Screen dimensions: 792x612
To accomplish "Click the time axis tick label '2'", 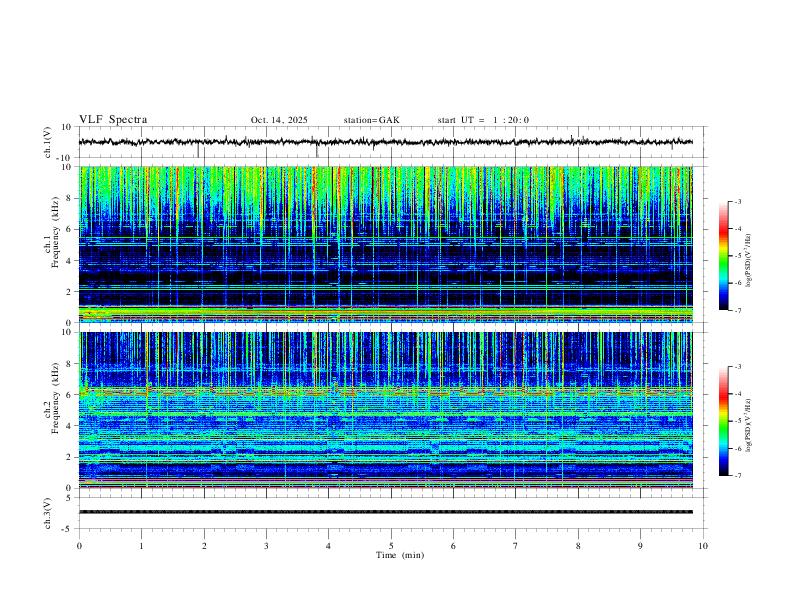I will click(x=204, y=546).
